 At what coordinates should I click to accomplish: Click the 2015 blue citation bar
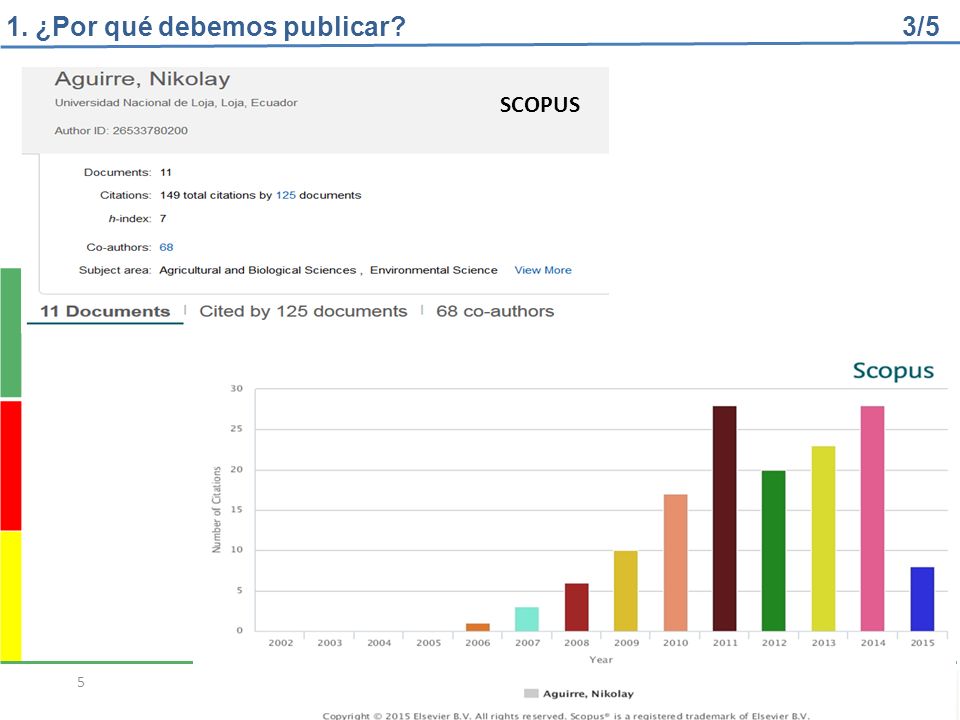pyautogui.click(x=922, y=599)
